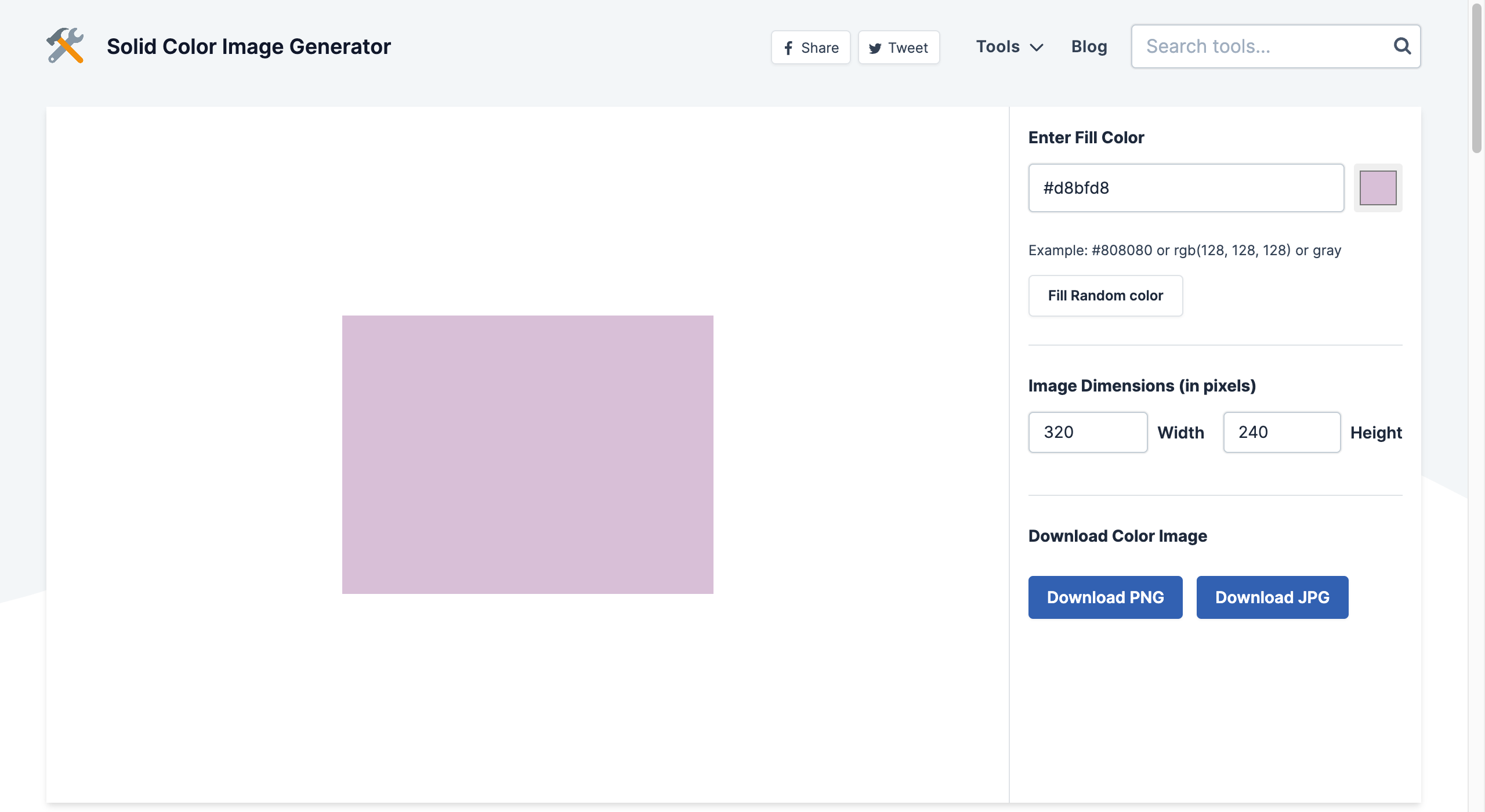Go to the Blog page
The image size is (1485, 812).
click(x=1089, y=46)
